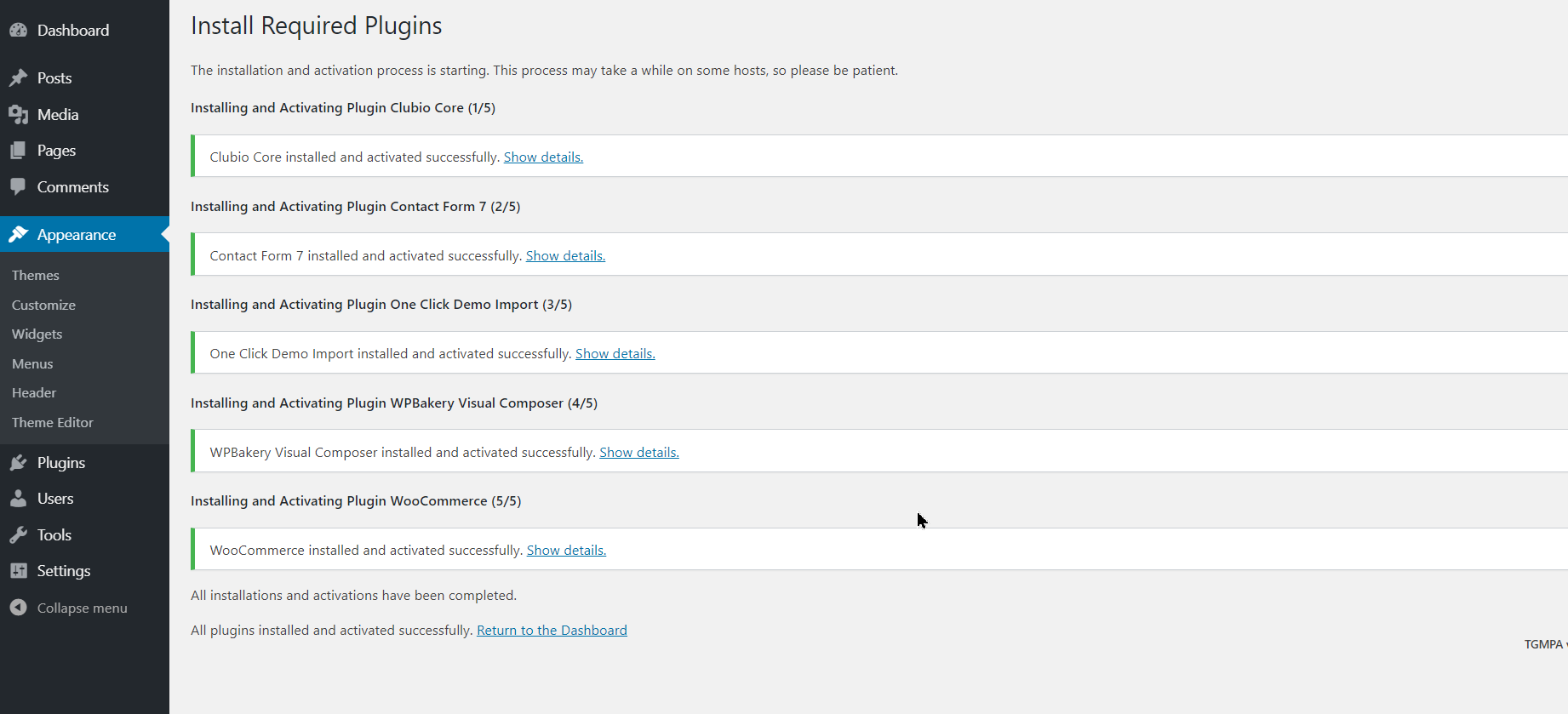This screenshot has height=714, width=1568.
Task: Open the Theme Editor submenu item
Action: pos(53,423)
